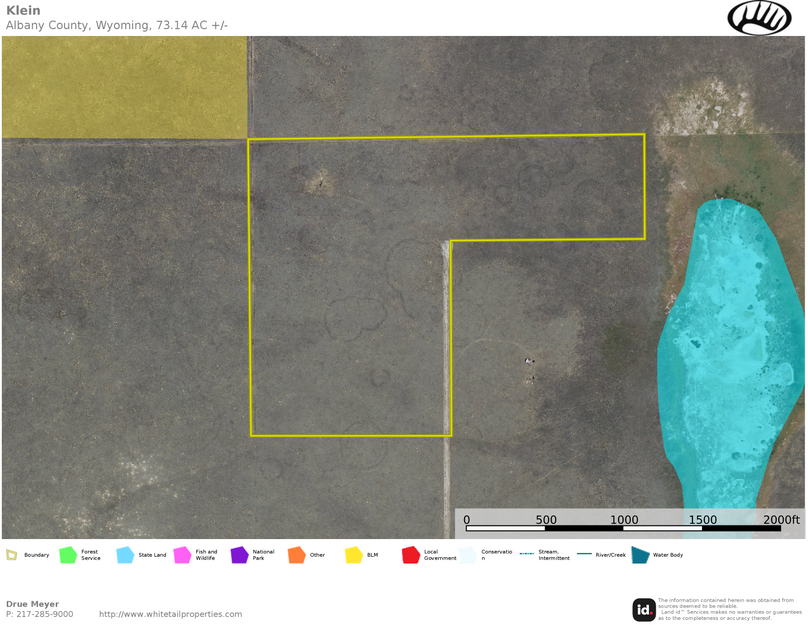Click the teal Water Body legend icon
The image size is (808, 625).
640,555
